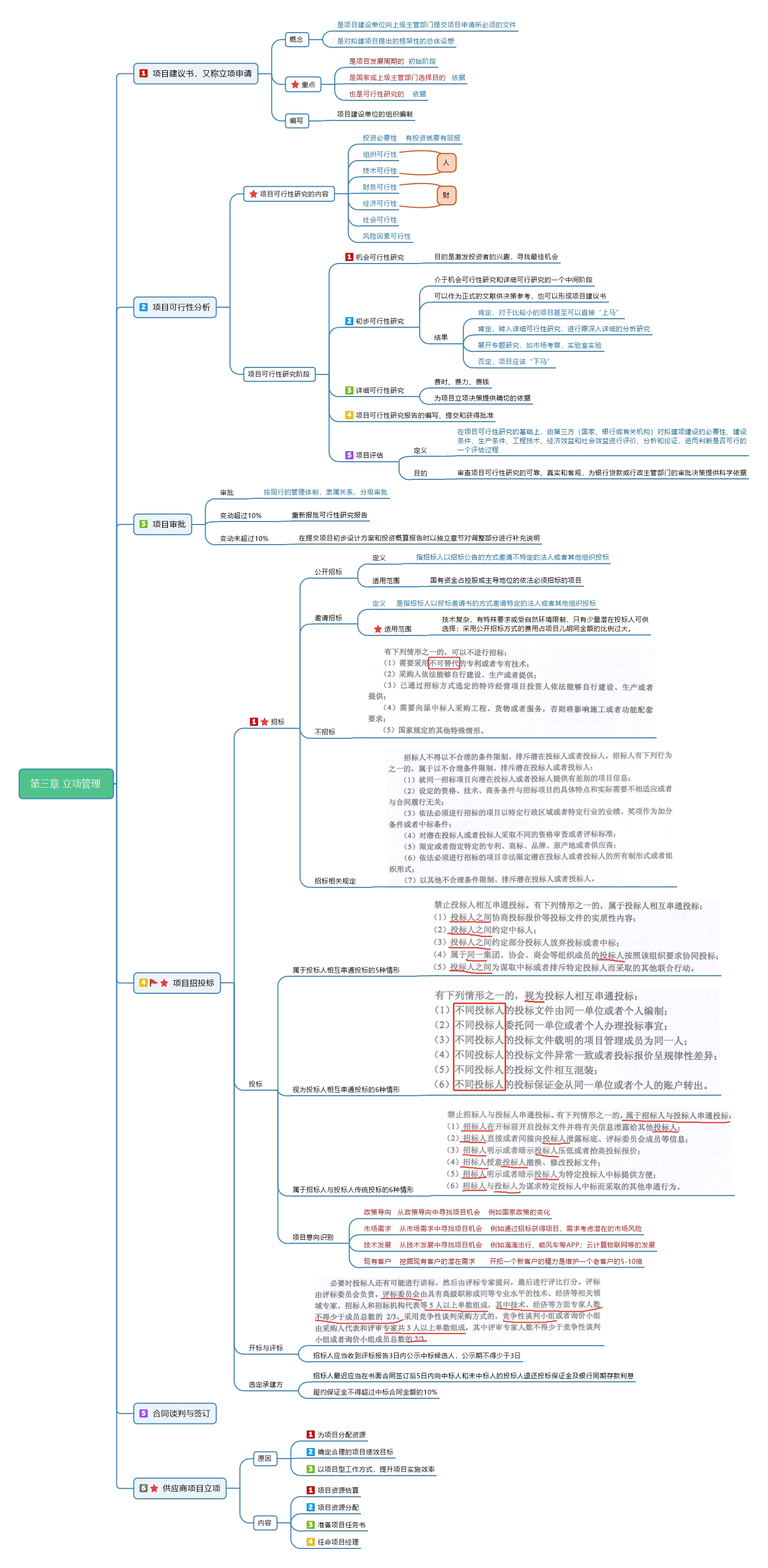Screen dimensions: 768x1568
Task: Click the 项目建设单位的组织编制 text
Action: 374,114
